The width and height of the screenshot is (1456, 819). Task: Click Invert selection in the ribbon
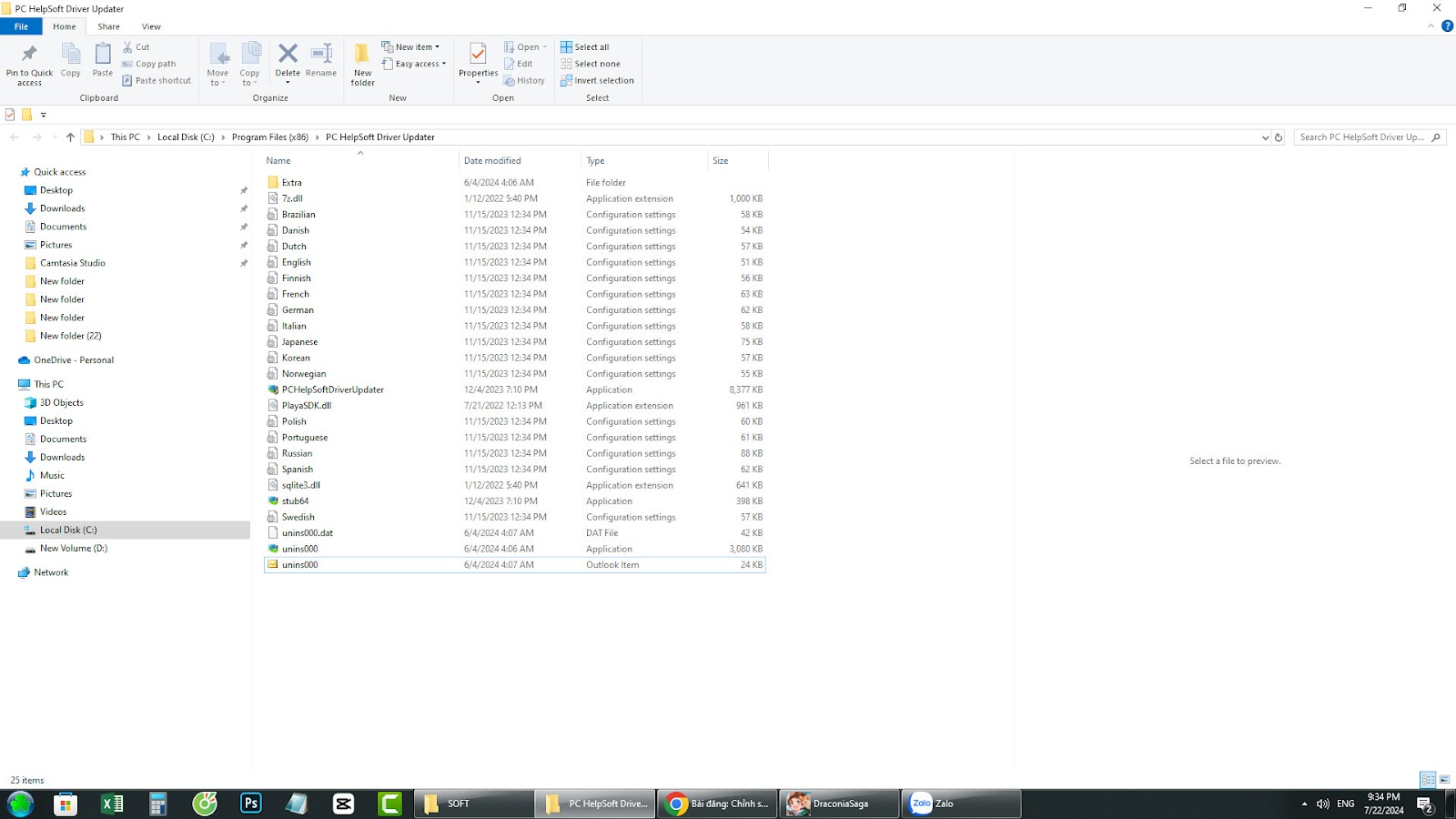[x=597, y=80]
